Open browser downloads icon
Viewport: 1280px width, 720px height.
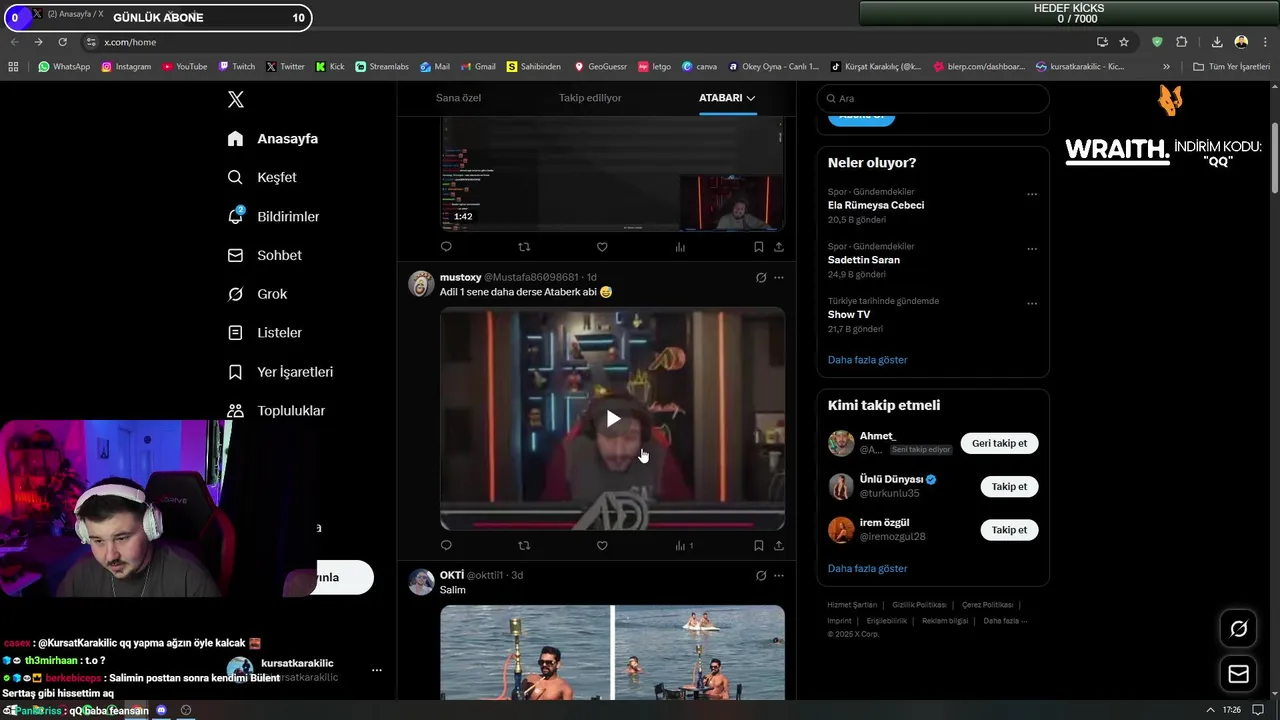coord(1217,42)
